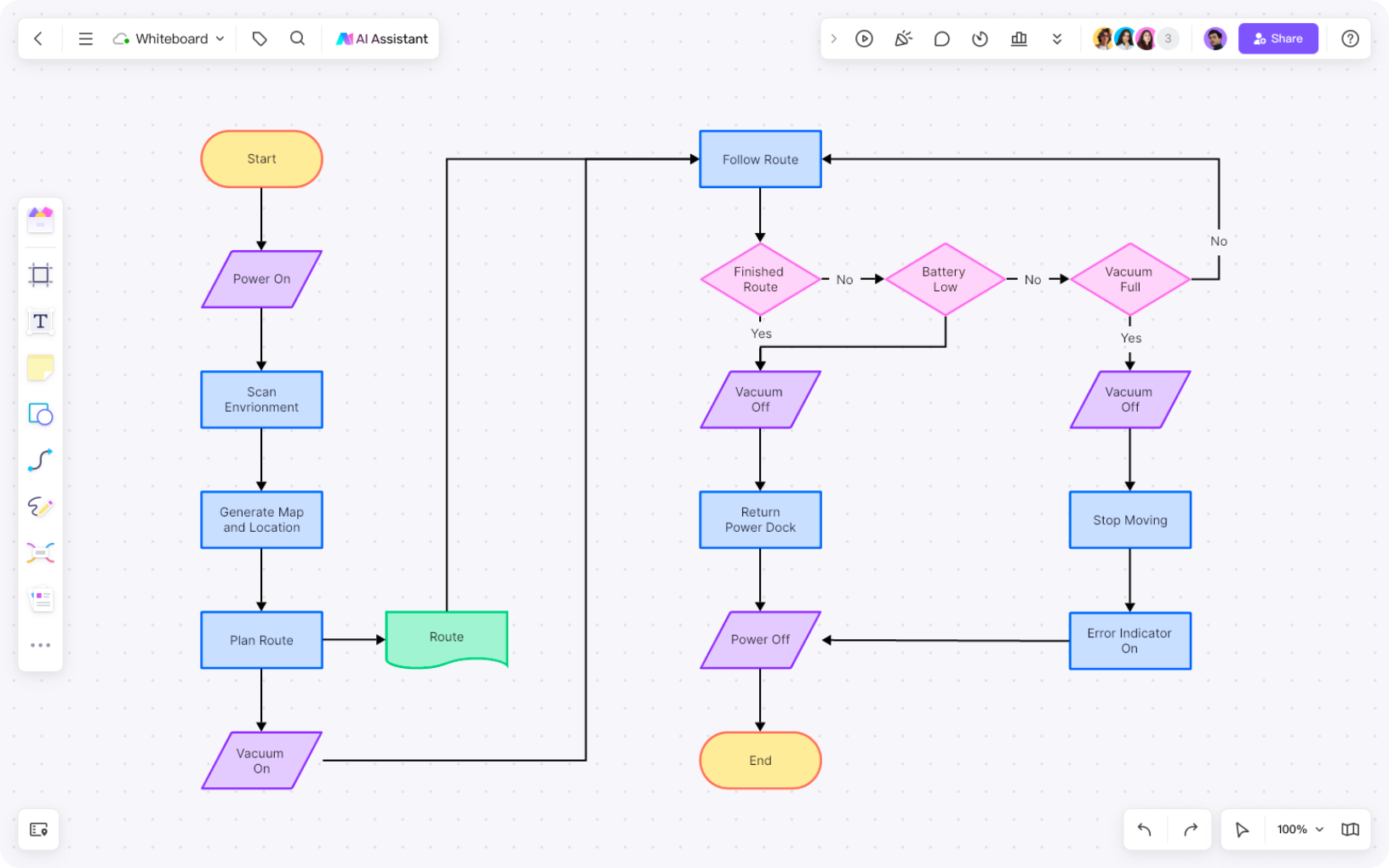Expand more tools with double chevron
The image size is (1389, 868).
[1057, 39]
